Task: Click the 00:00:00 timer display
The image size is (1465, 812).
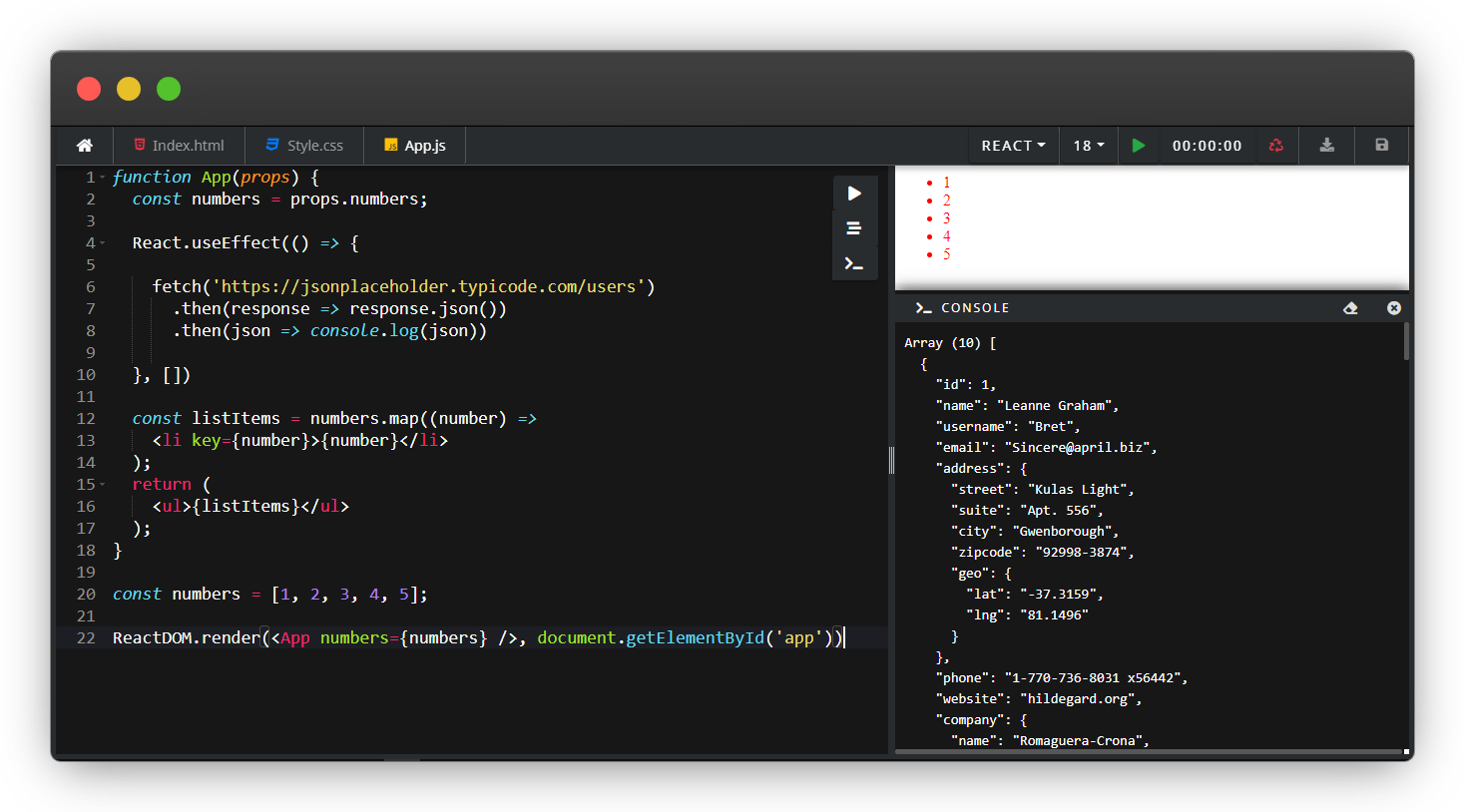Action: pos(1207,146)
